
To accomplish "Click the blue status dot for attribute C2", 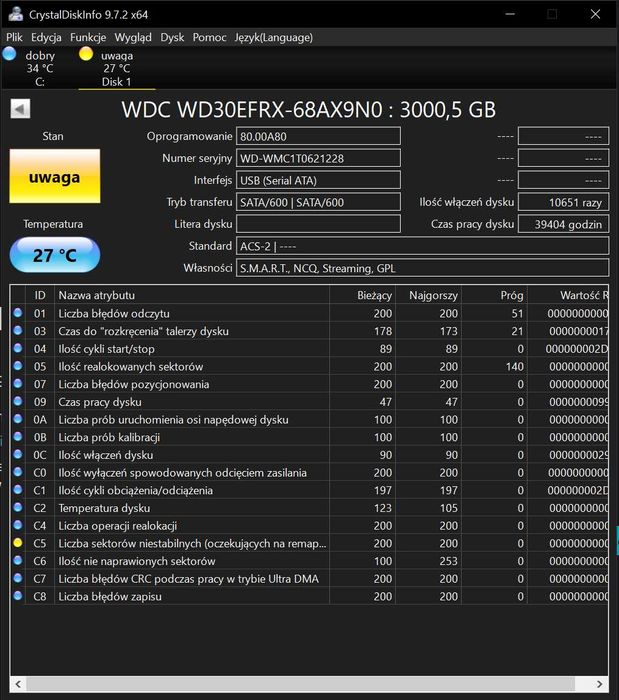I will pos(18,507).
